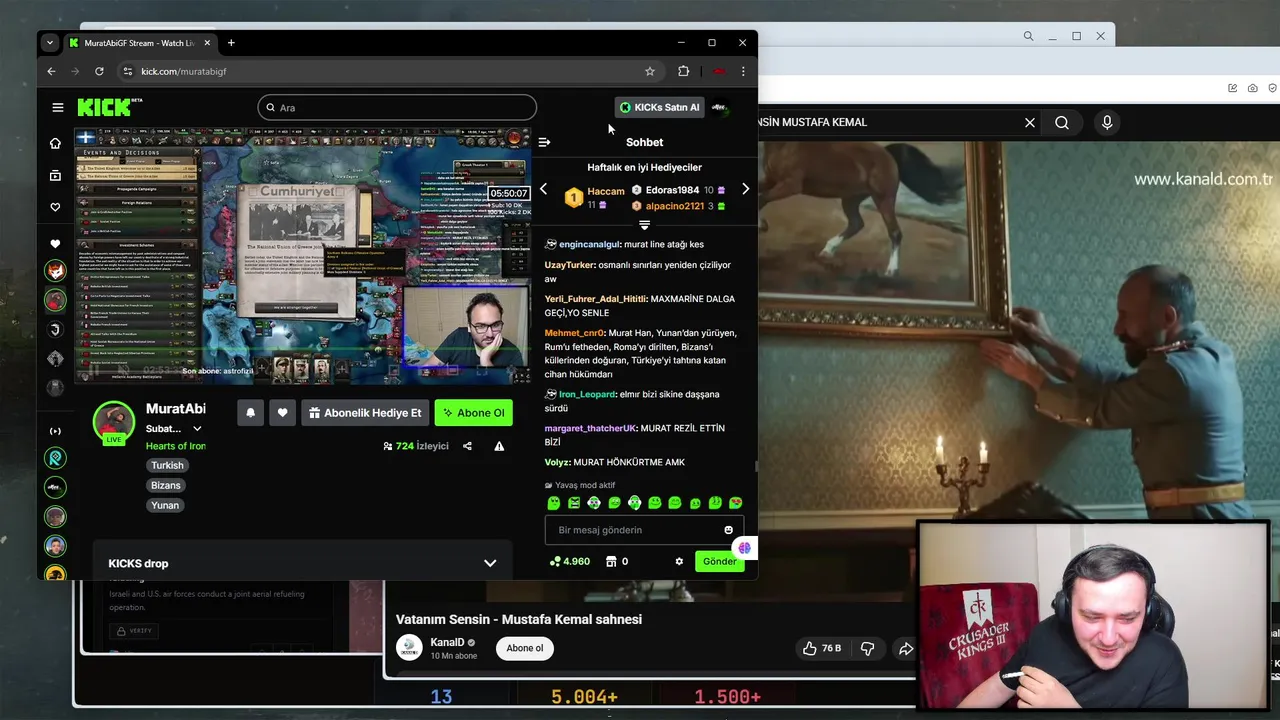Open the Browse icon in the Kick sidebar

coord(55,175)
